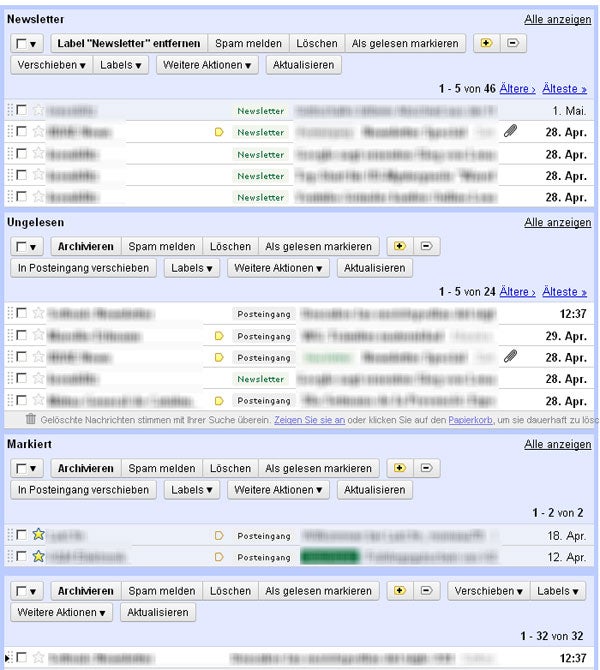
Task: Go to Ältere page in Ungelesen list
Action: (517, 292)
